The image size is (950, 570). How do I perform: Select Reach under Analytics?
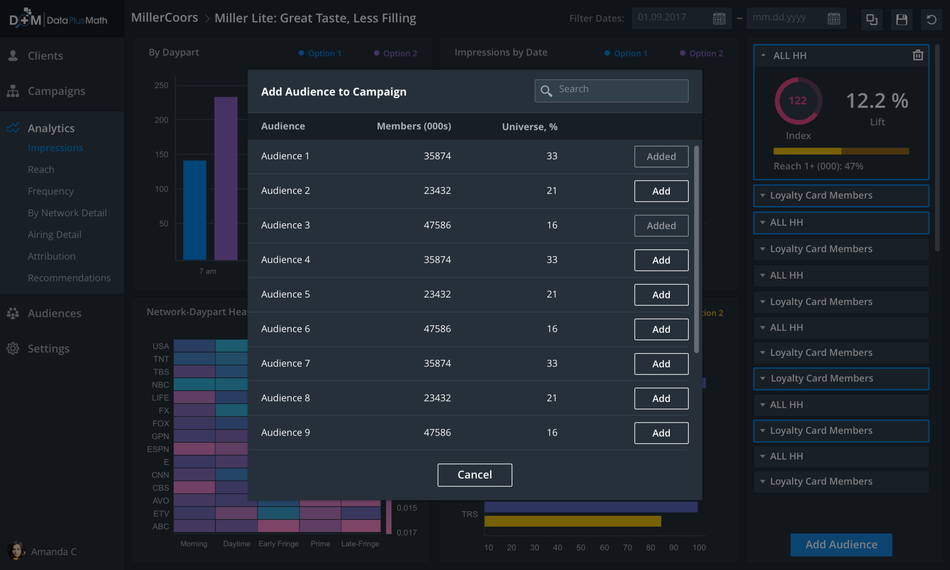(x=41, y=170)
